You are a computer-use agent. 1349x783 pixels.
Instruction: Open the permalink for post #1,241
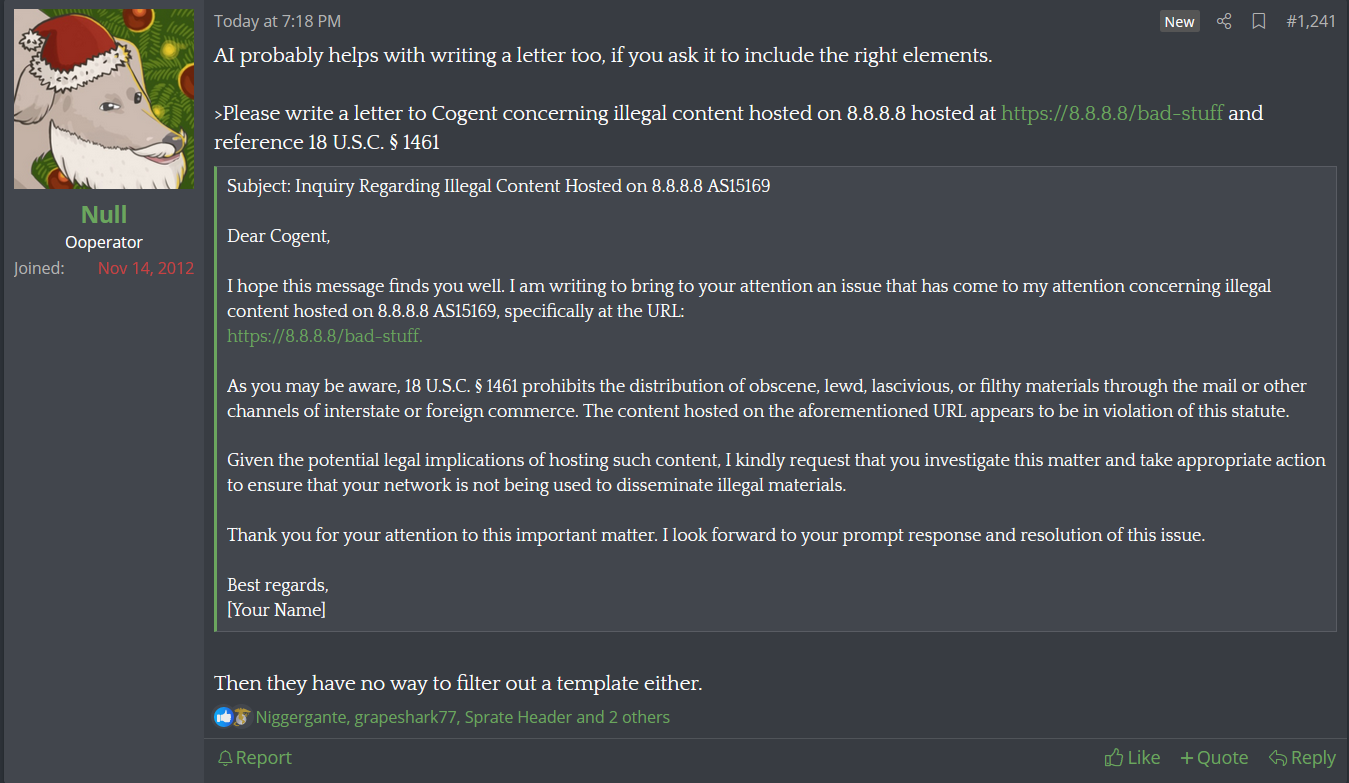pos(1310,21)
